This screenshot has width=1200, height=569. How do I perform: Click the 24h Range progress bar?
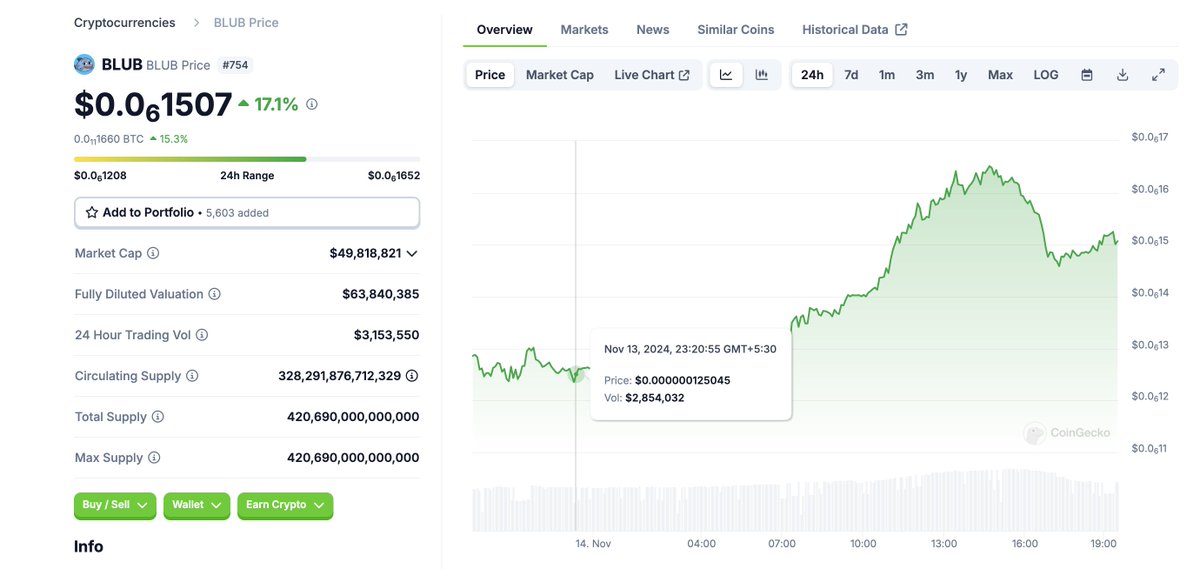(x=247, y=159)
